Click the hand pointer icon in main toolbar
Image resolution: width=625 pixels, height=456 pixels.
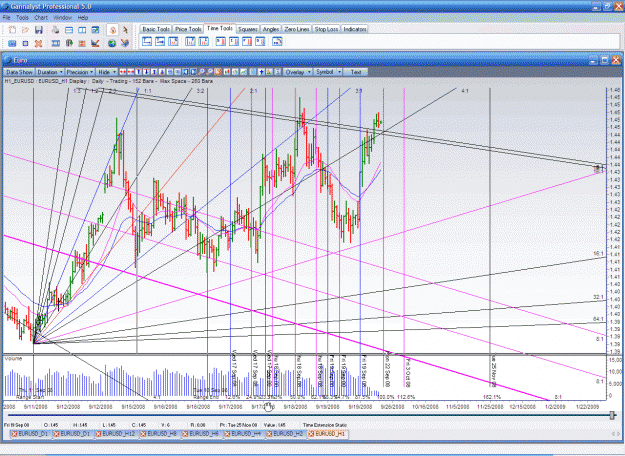coord(112,30)
